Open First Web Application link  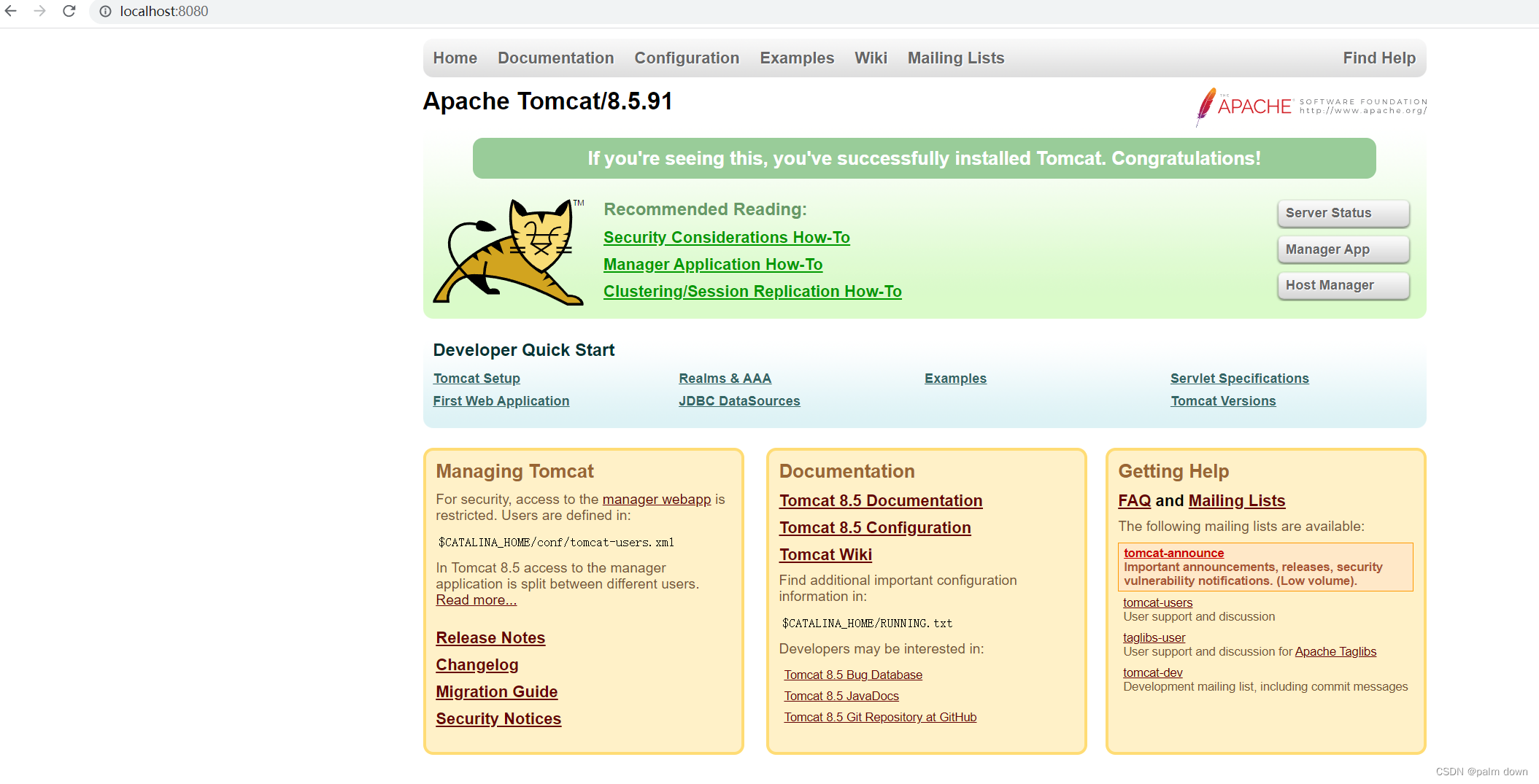[x=501, y=401]
